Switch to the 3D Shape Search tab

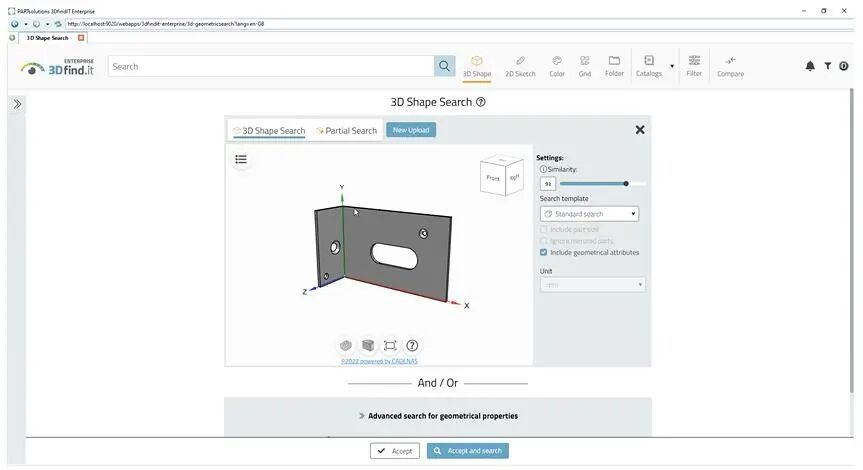(269, 131)
